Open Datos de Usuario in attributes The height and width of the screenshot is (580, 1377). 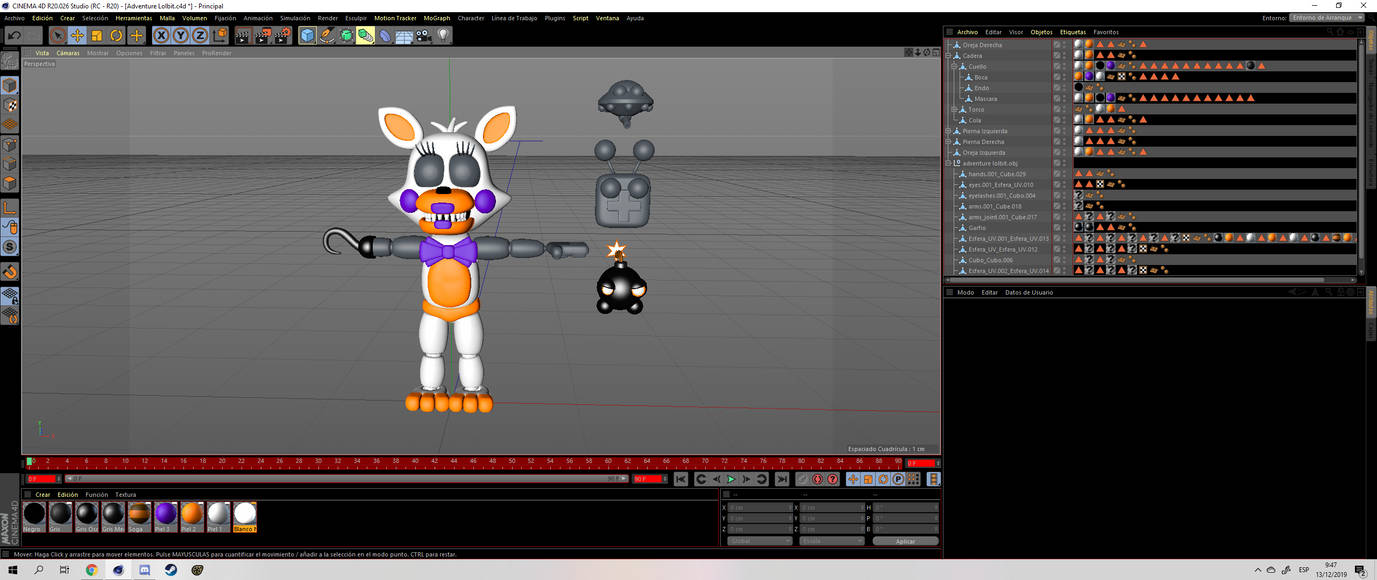coord(1029,292)
